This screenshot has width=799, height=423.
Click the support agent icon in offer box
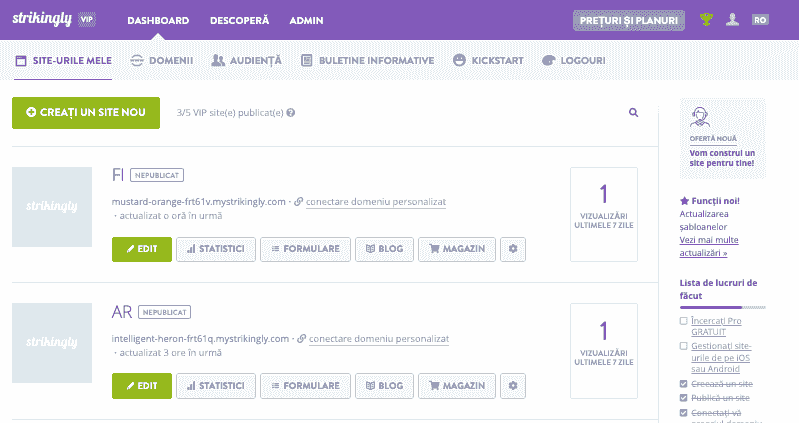click(x=700, y=117)
